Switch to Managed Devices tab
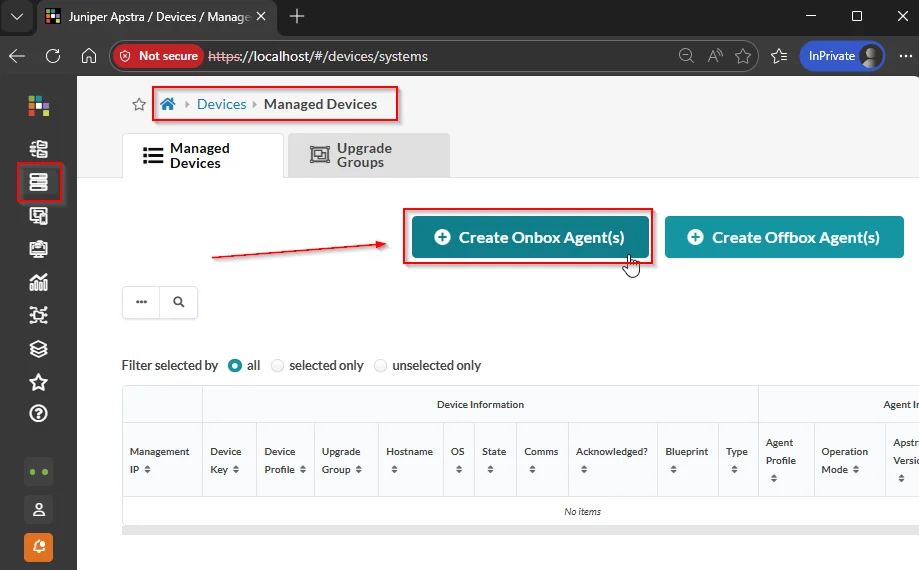This screenshot has width=919, height=570. (x=203, y=156)
